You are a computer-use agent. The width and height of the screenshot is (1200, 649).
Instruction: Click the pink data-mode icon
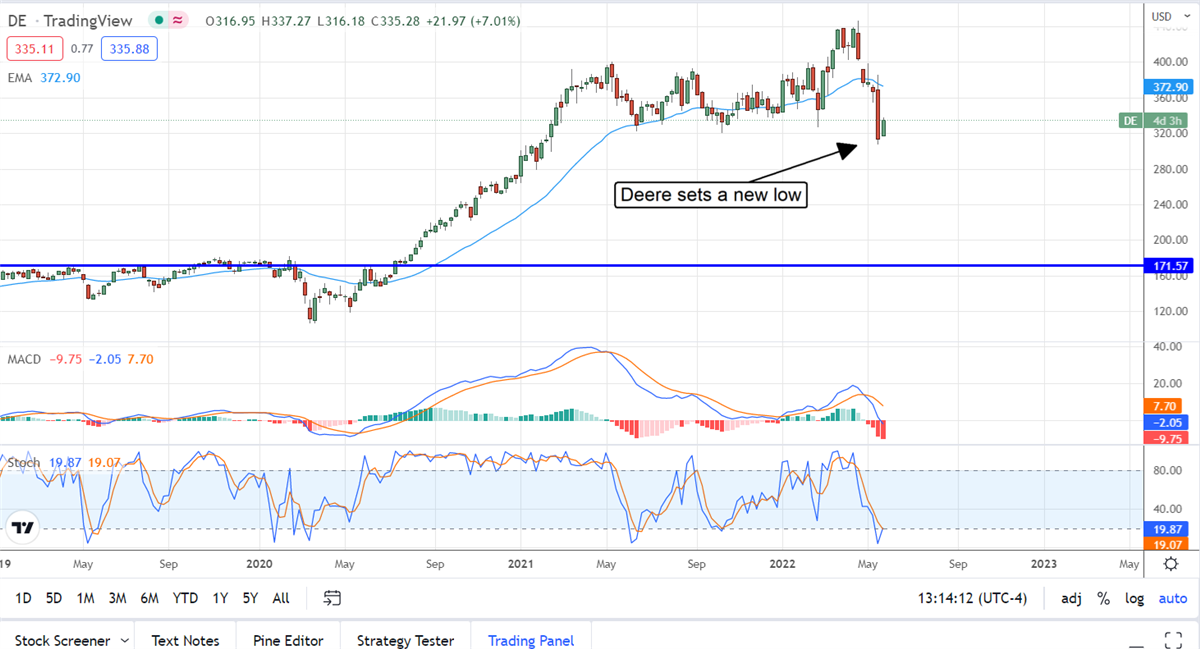(x=177, y=21)
